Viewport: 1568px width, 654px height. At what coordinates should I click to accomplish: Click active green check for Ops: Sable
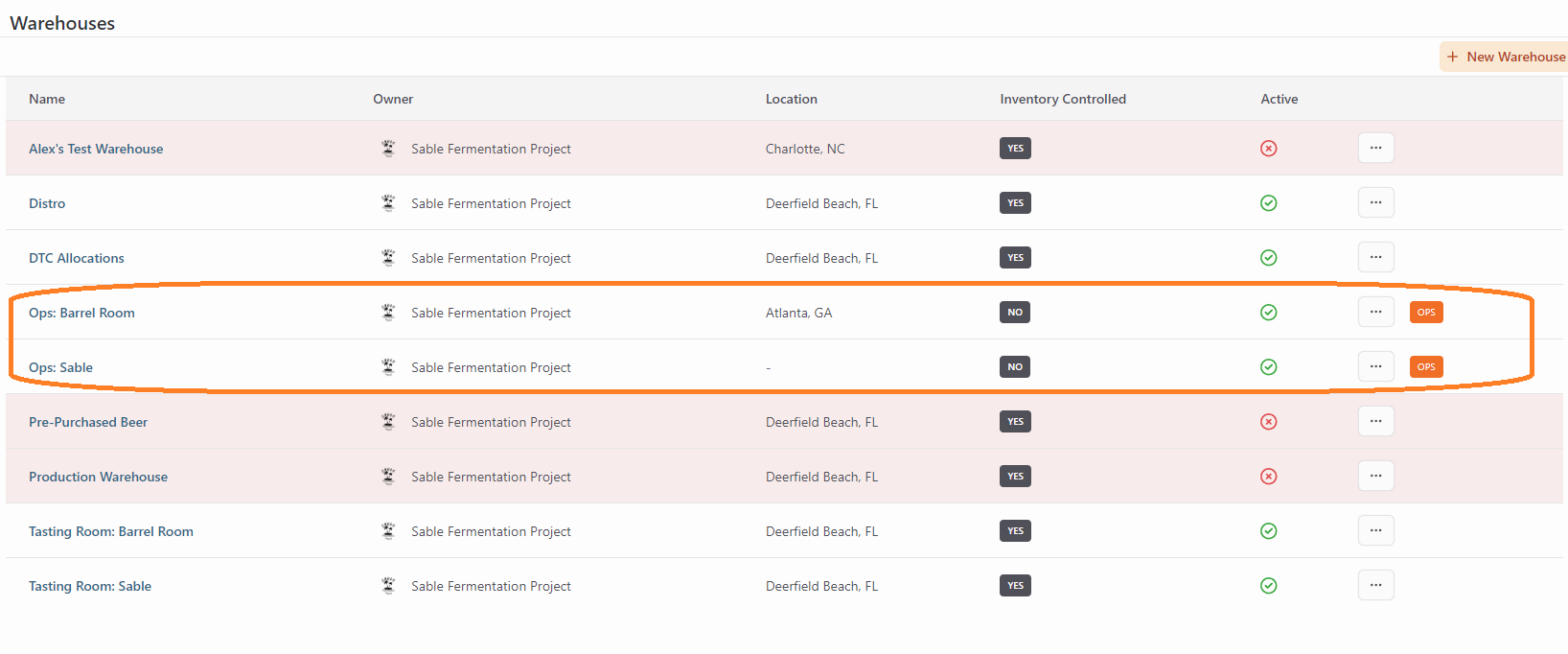tap(1268, 367)
